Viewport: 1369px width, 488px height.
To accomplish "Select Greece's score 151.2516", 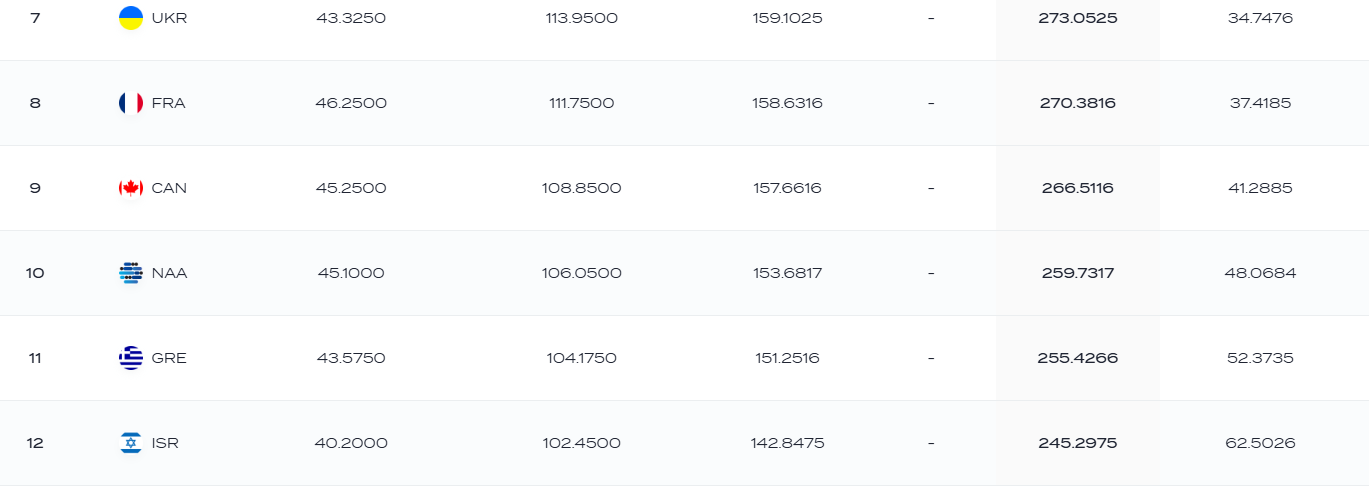I will tap(788, 358).
